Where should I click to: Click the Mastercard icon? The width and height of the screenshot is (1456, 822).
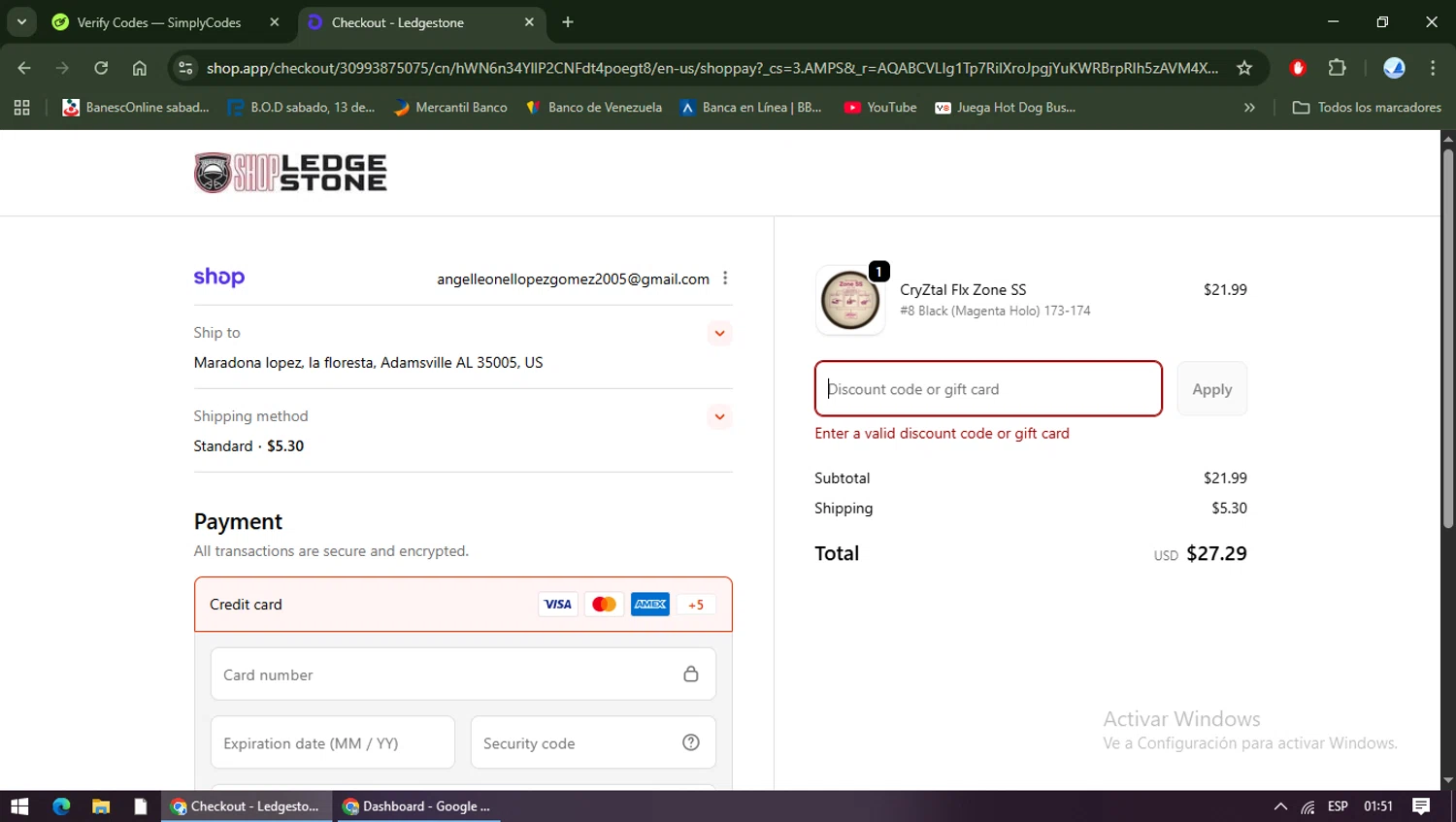pyautogui.click(x=604, y=604)
